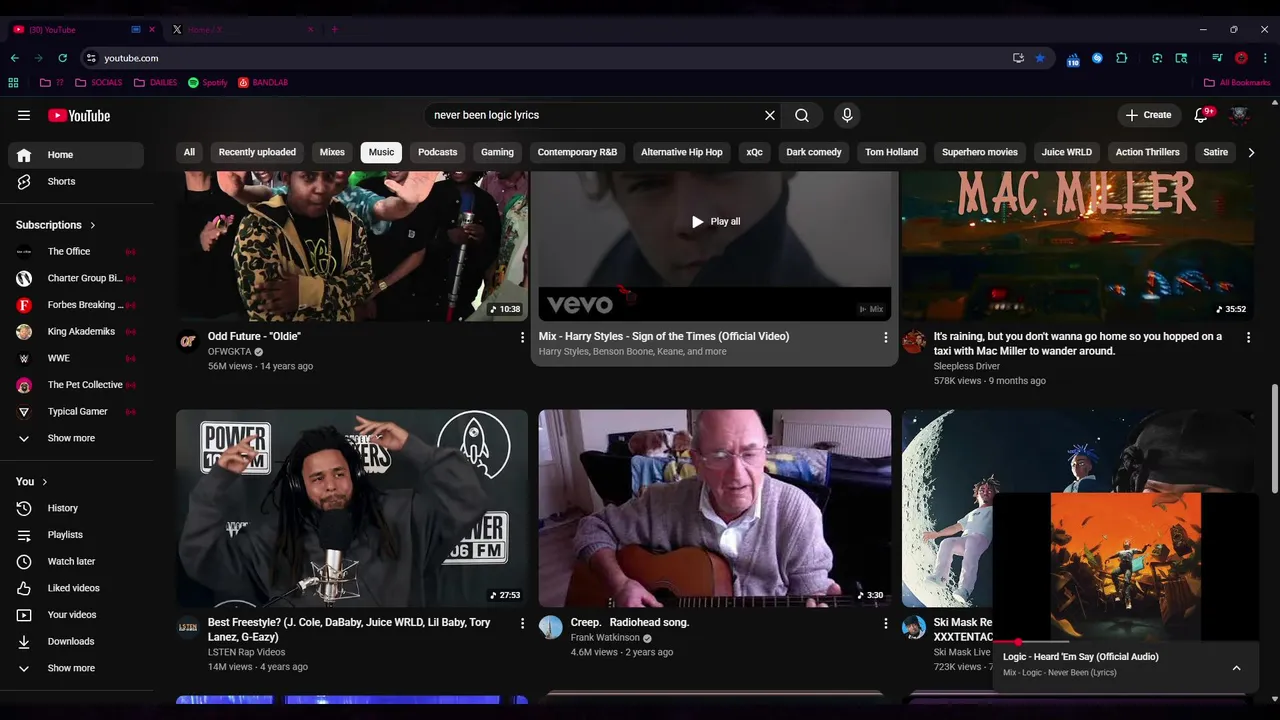Open more options for Odd Future - Oldie
Image resolution: width=1280 pixels, height=720 pixels.
[522, 338]
